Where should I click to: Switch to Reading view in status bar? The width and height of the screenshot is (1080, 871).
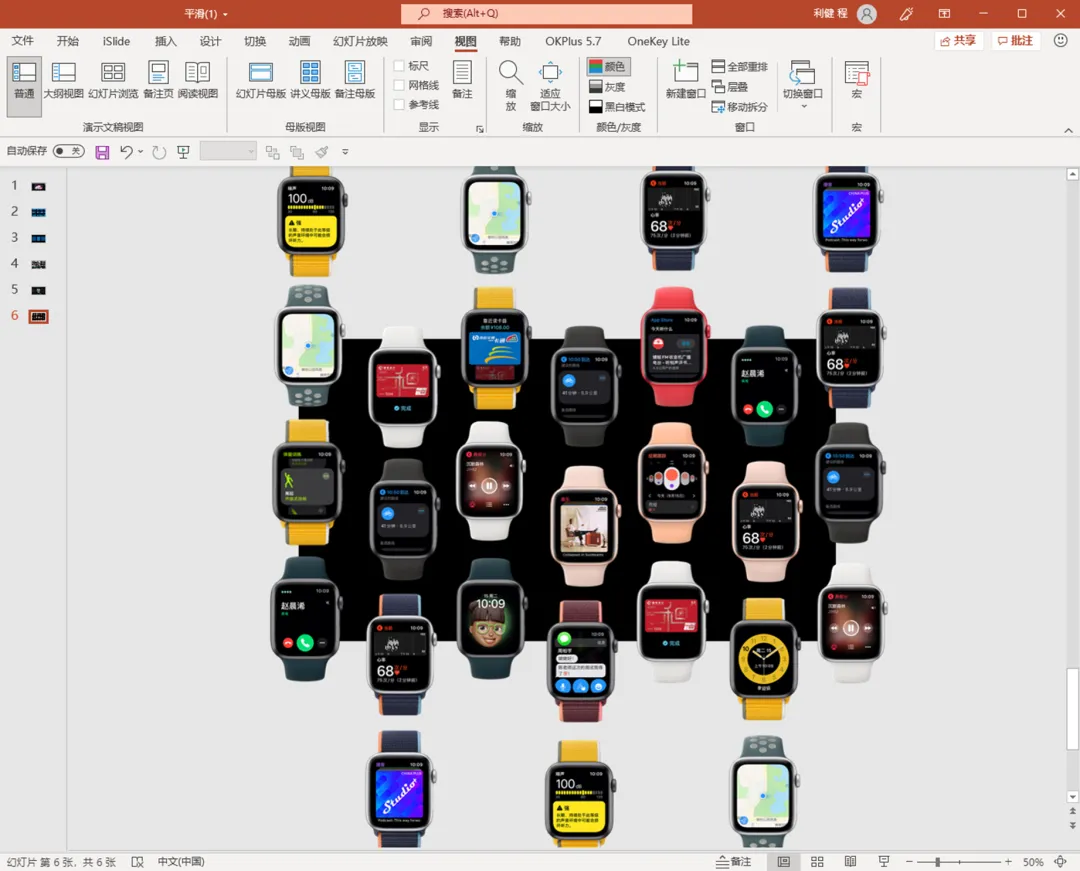pos(851,861)
